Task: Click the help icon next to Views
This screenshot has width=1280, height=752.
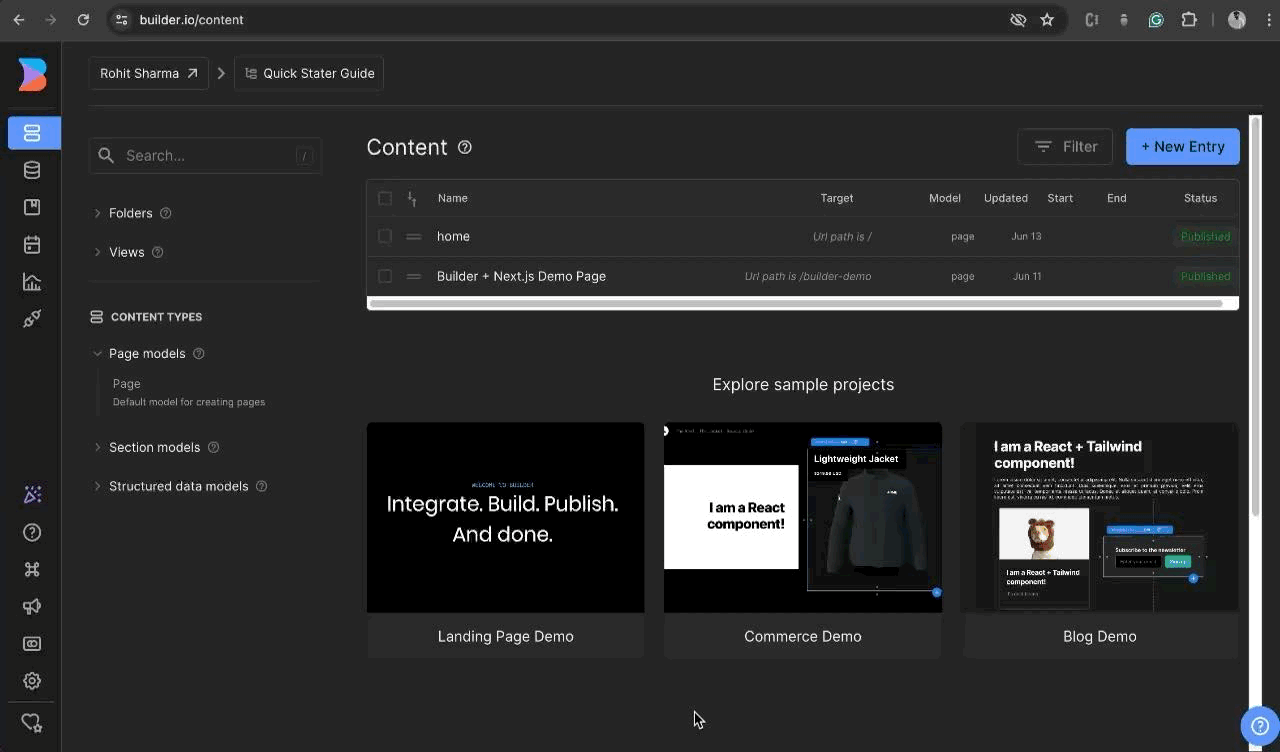Action: pyautogui.click(x=158, y=252)
